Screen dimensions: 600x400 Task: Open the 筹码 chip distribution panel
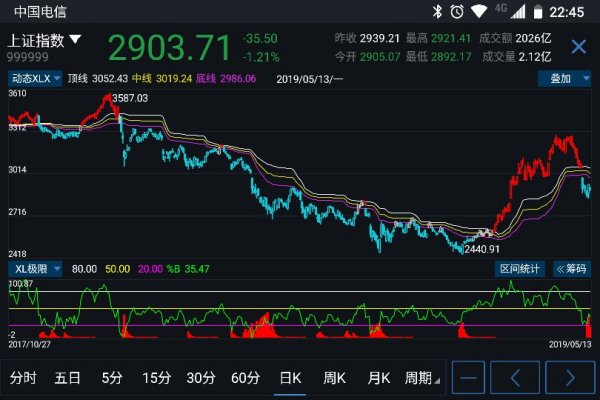point(572,269)
